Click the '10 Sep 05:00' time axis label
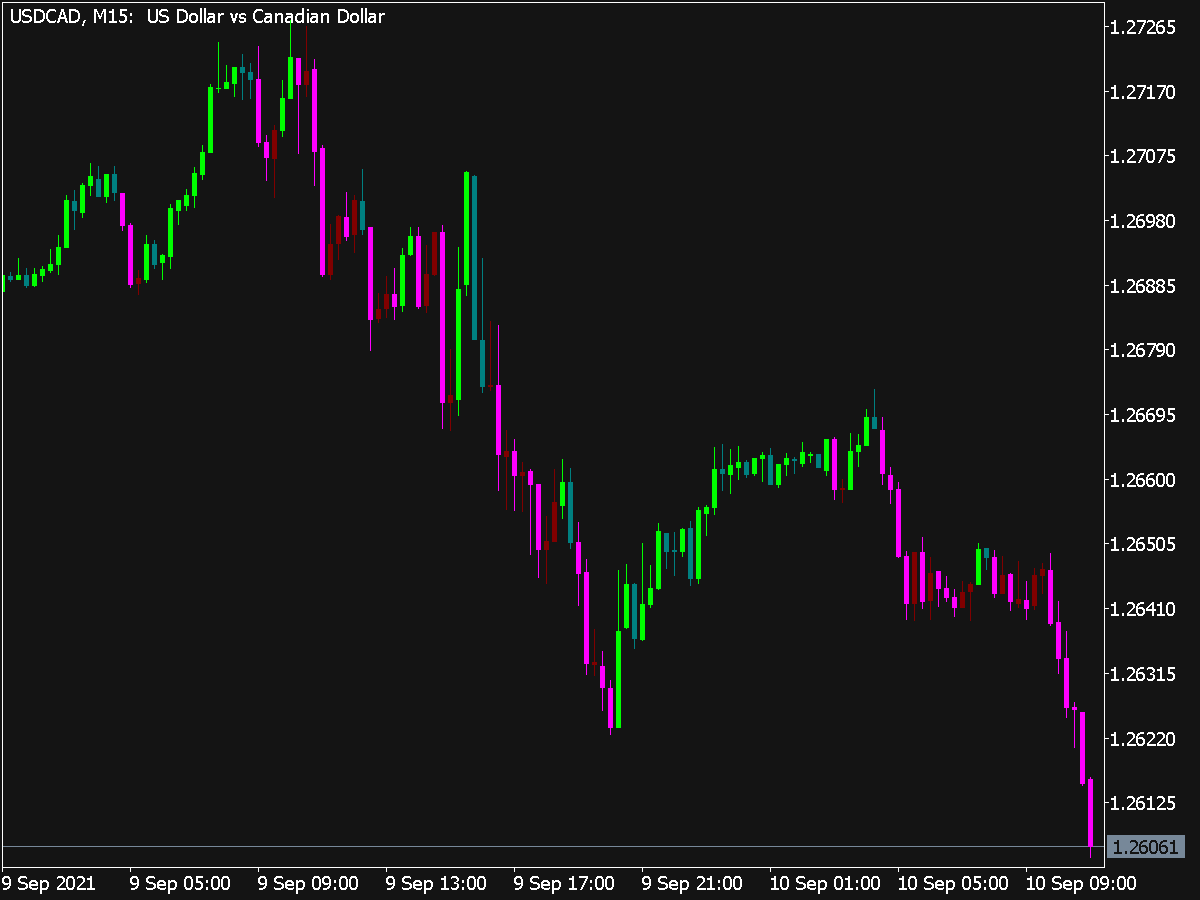Viewport: 1200px width, 900px height. pos(953,884)
